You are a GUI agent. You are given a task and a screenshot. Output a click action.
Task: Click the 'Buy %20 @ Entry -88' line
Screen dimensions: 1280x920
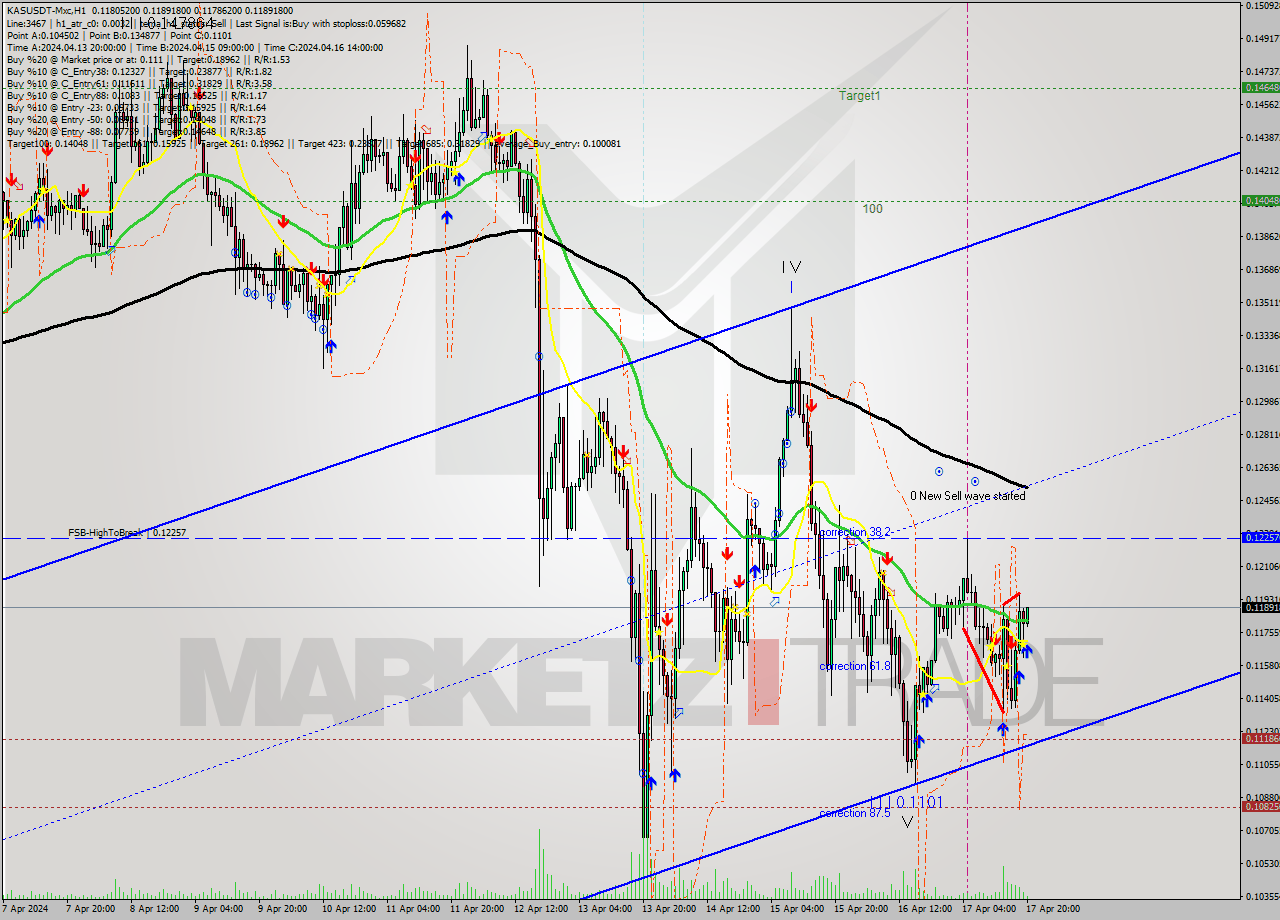point(136,131)
